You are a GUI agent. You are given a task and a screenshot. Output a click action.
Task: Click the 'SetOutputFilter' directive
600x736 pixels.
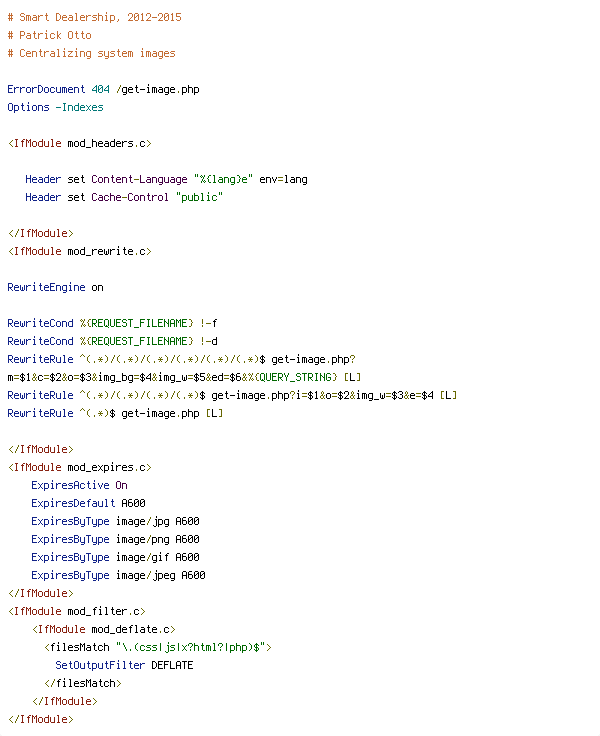tap(100, 666)
